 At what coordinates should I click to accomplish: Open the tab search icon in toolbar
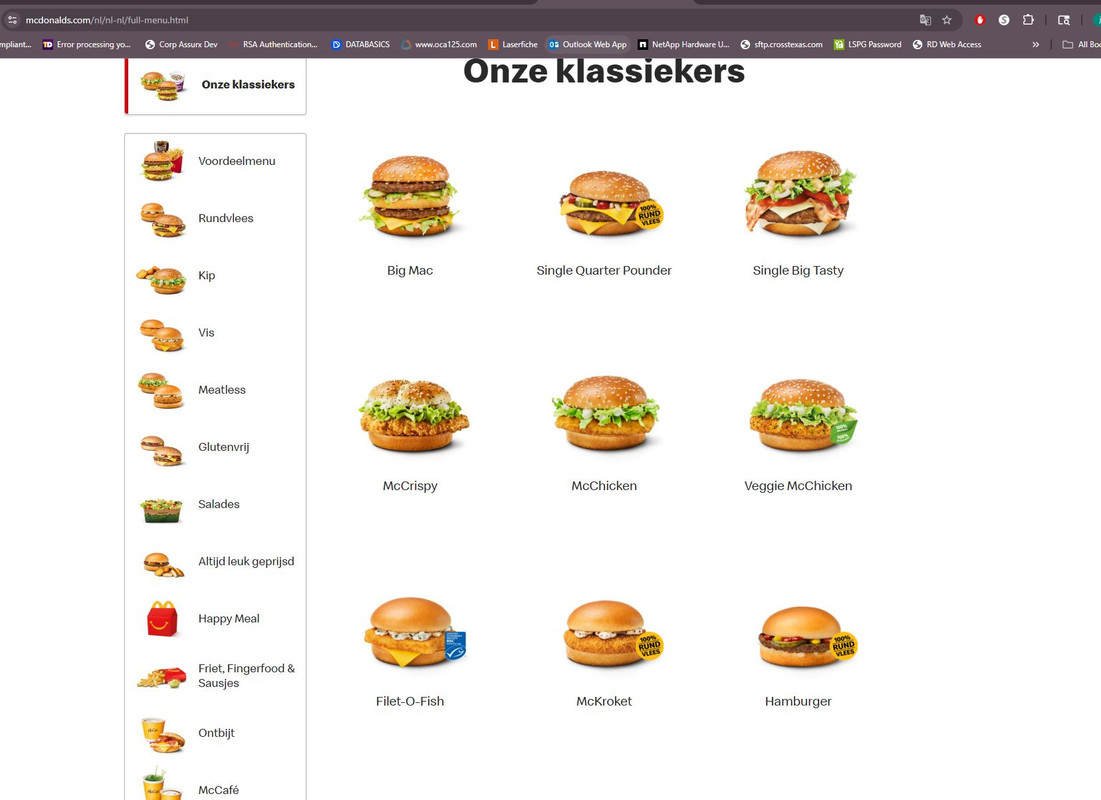pos(1064,20)
